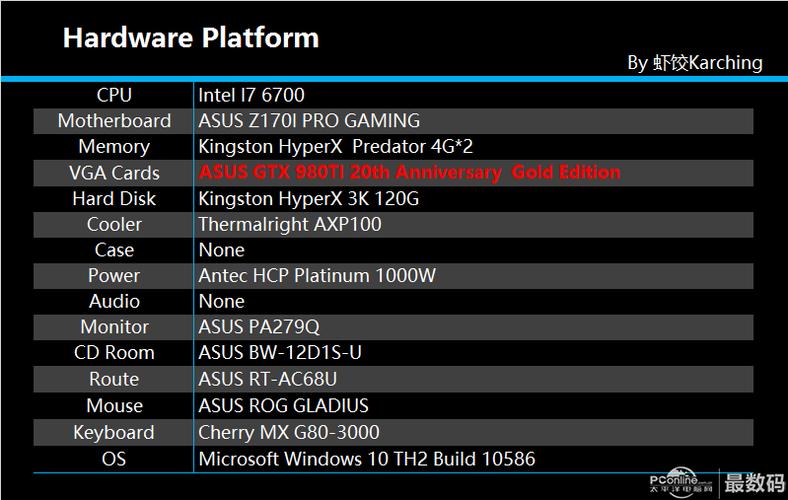Click Kingston HyperX Predator 4G*2 text
The height and width of the screenshot is (500, 788).
tap(336, 147)
